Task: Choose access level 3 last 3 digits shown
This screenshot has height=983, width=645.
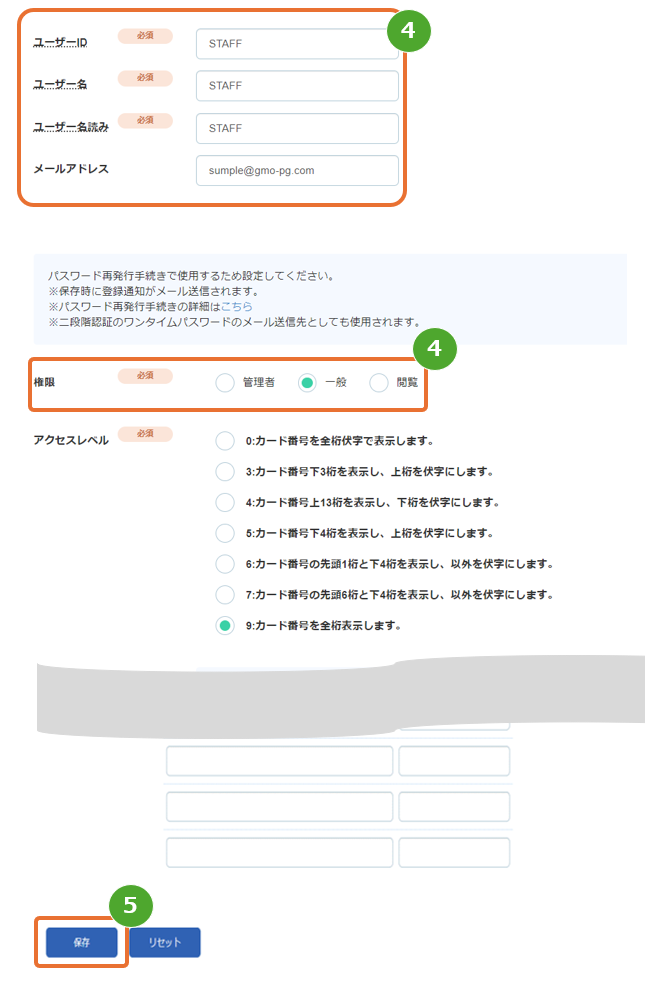Action: [225, 471]
